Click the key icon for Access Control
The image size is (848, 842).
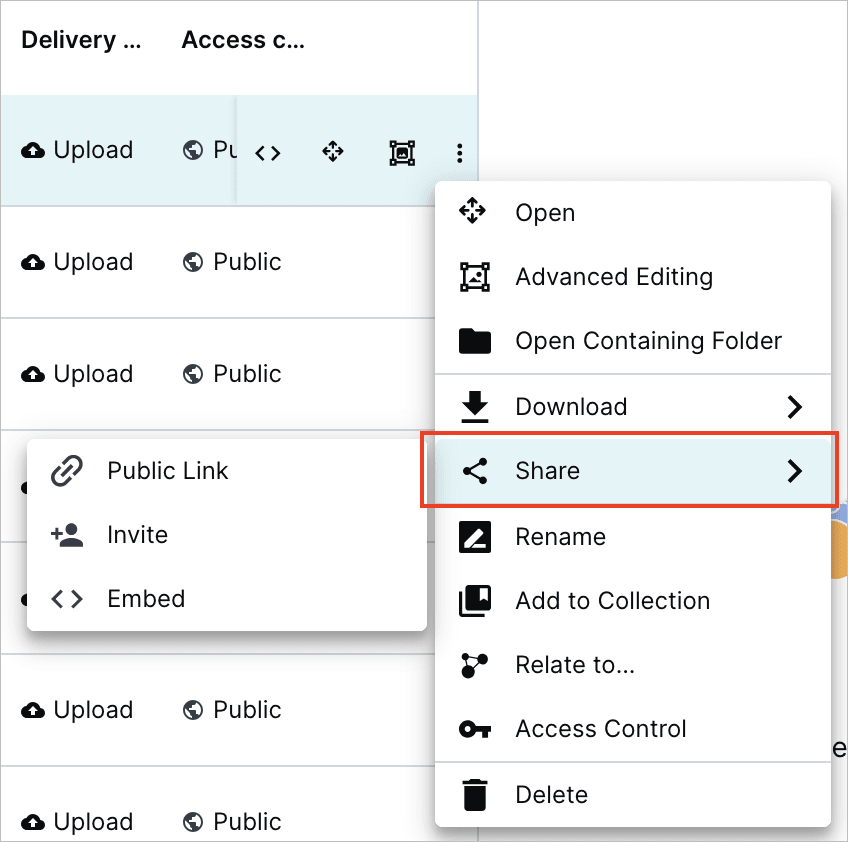(x=474, y=729)
